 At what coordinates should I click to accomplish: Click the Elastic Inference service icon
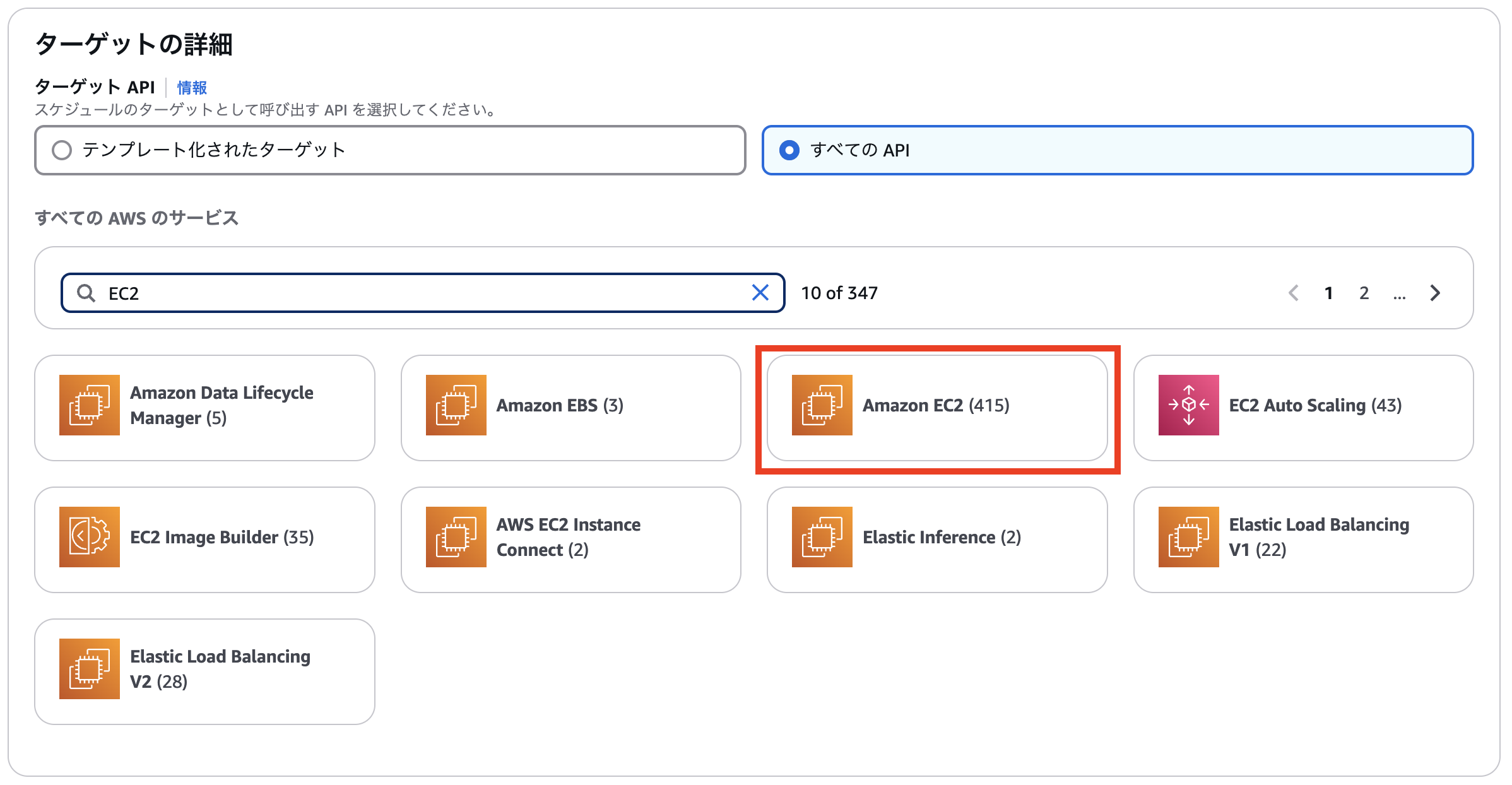(x=822, y=537)
